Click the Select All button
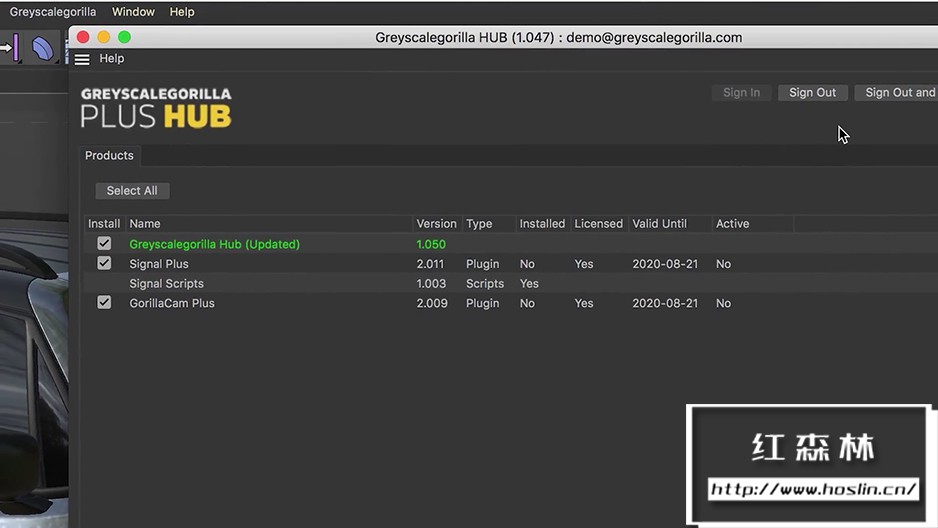 coord(132,191)
